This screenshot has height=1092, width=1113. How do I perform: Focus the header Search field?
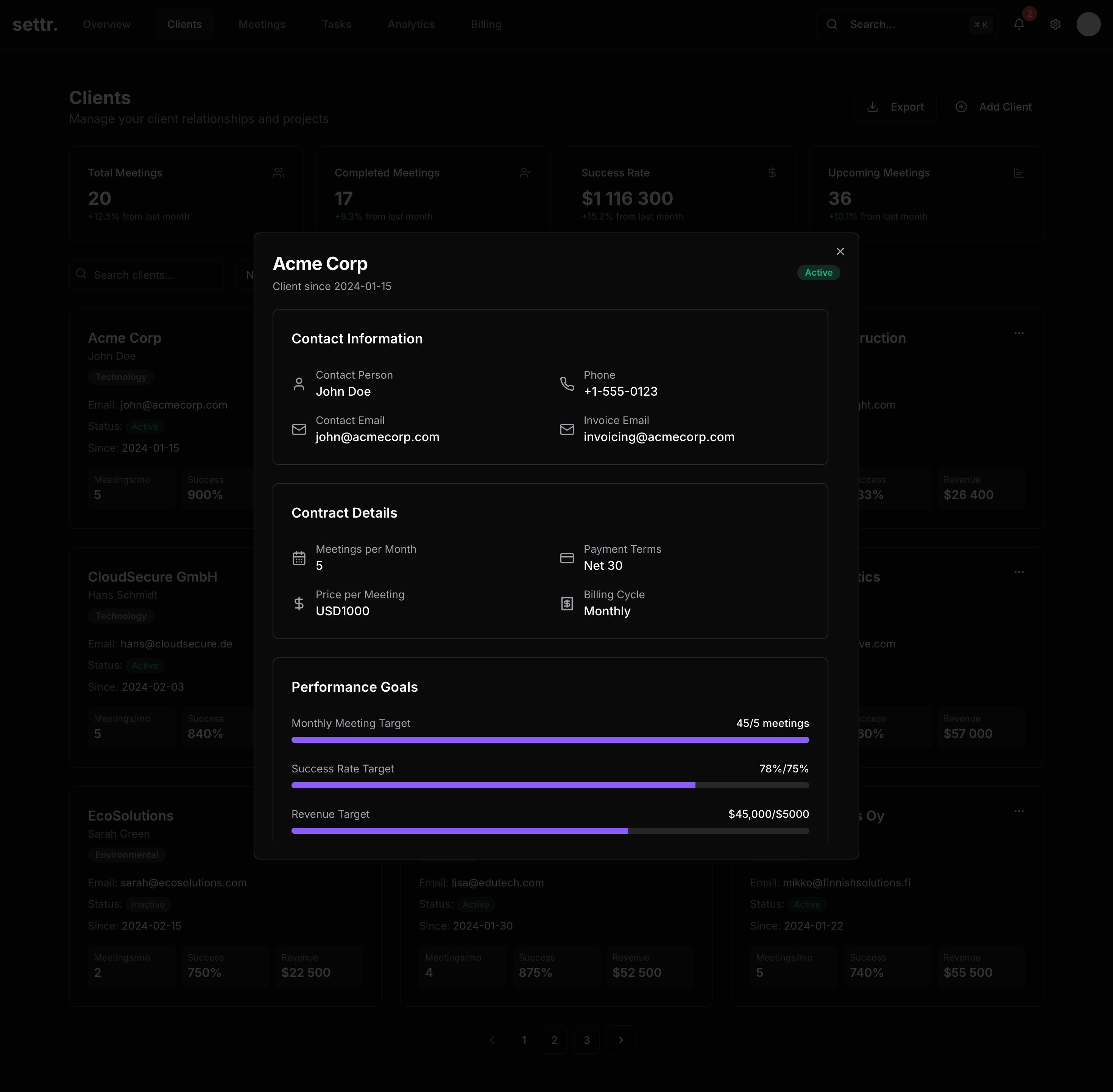[907, 24]
